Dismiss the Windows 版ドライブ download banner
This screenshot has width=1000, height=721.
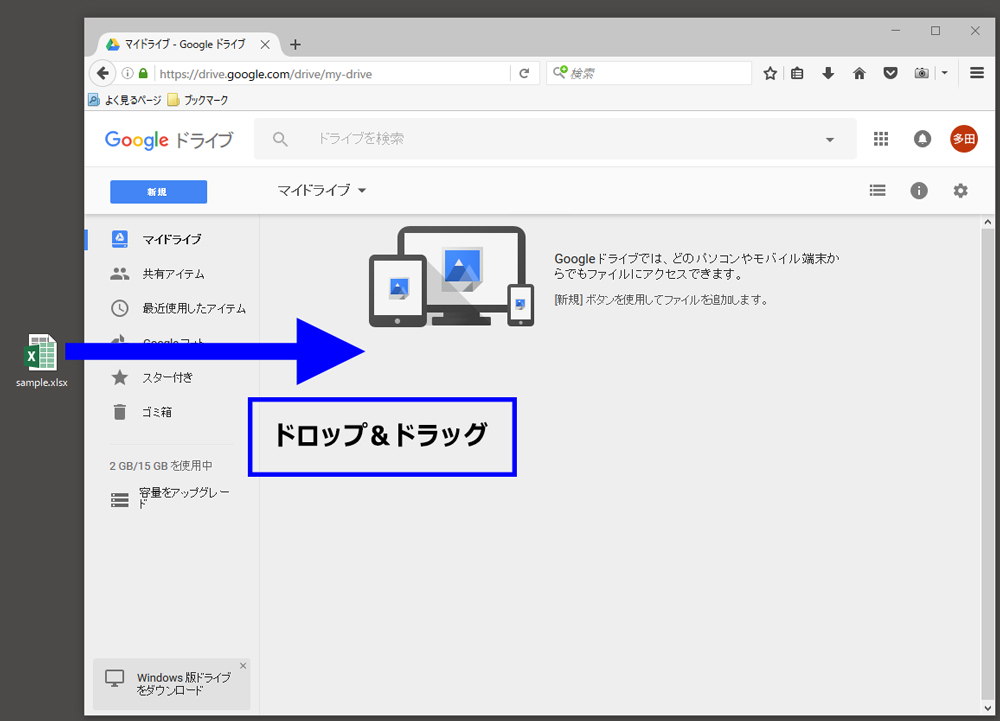243,666
